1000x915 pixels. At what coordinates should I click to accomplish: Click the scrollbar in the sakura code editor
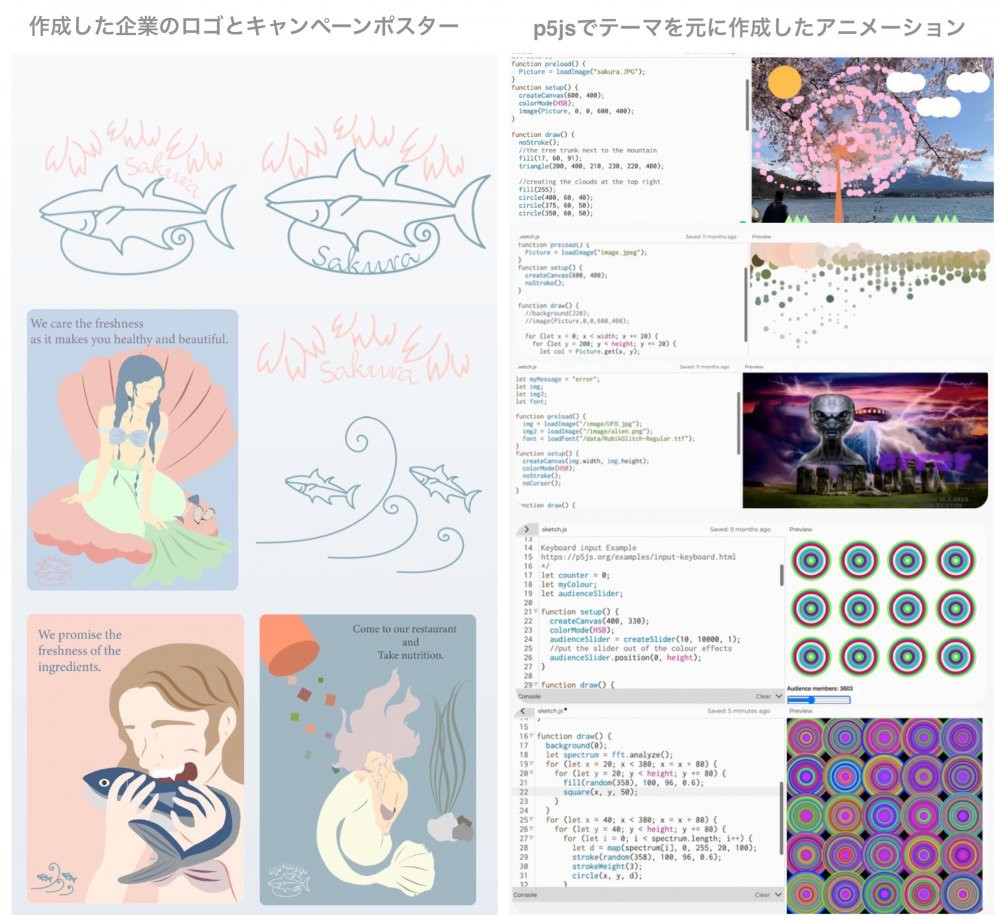746,100
